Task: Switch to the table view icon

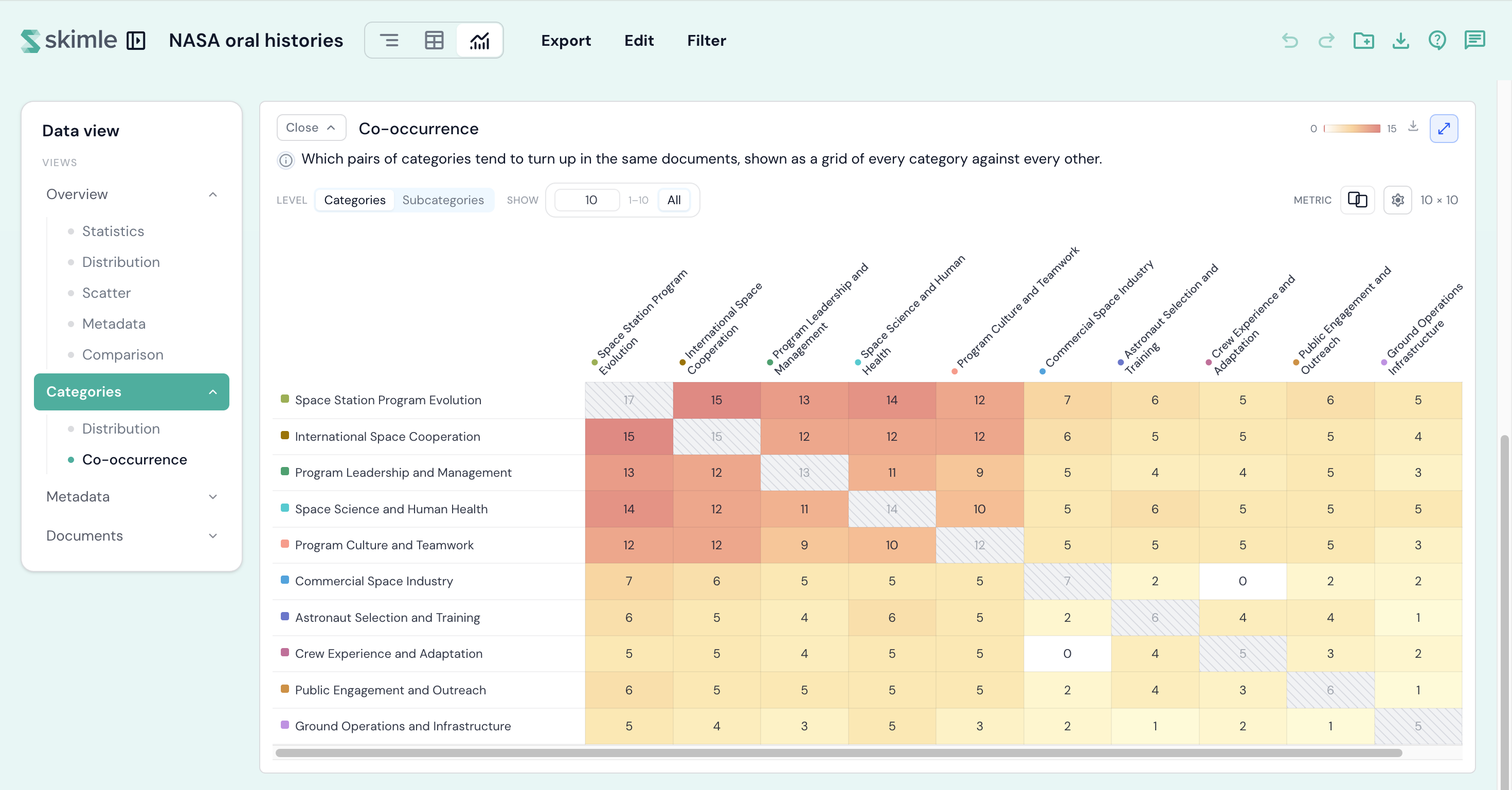Action: (x=434, y=41)
